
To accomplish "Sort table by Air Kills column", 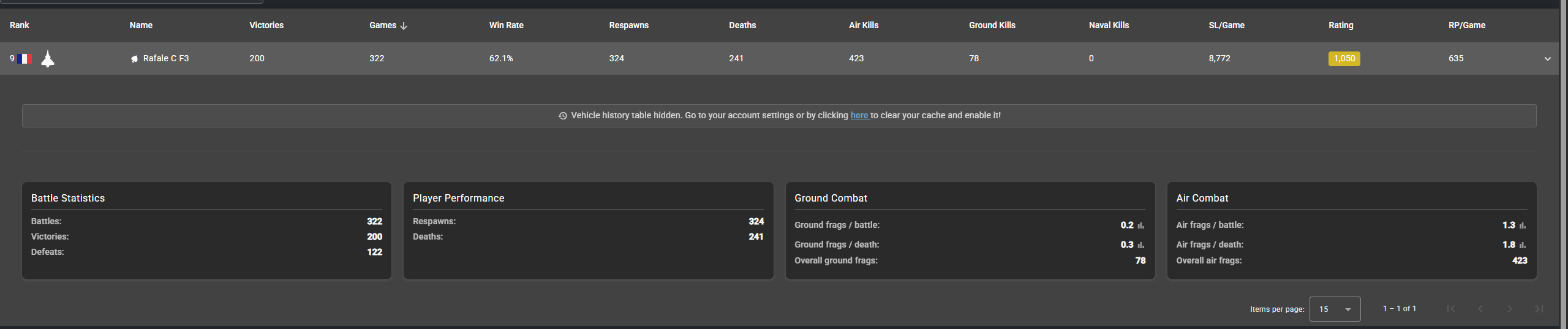I will click(x=863, y=25).
